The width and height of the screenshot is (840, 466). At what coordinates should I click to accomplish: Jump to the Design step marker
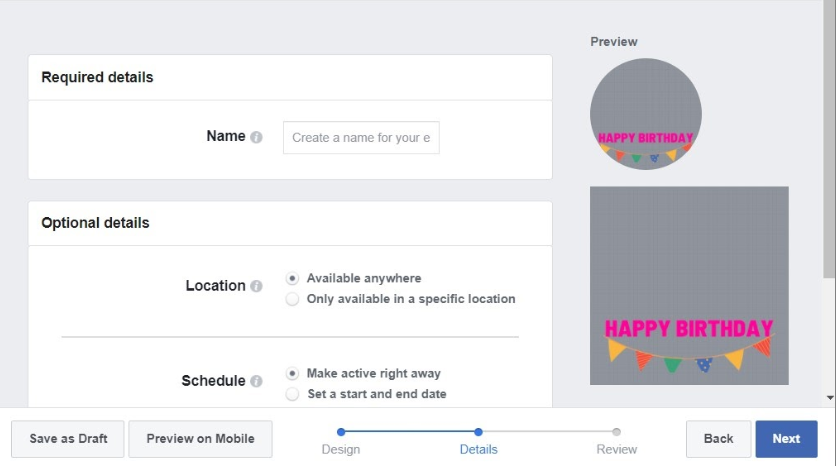[341, 432]
